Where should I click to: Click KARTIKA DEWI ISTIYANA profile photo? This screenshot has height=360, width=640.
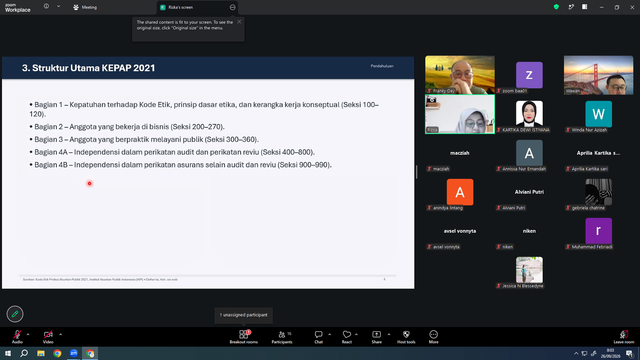pyautogui.click(x=529, y=113)
